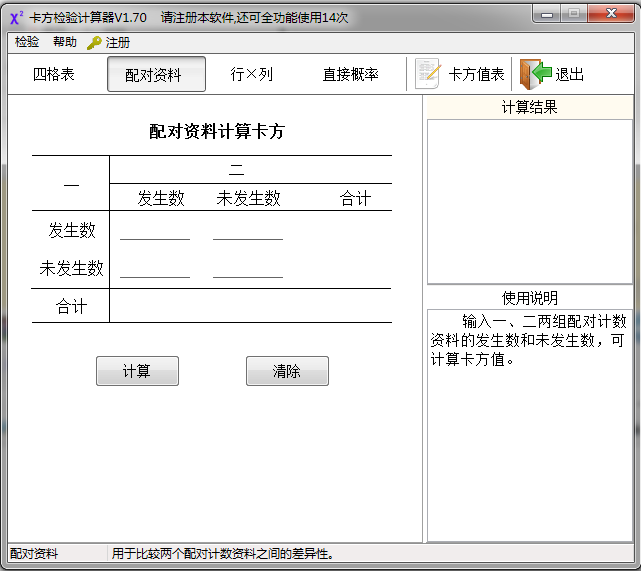The image size is (641, 571).
Task: Click inside the 计算结果 output box
Action: tap(530, 202)
